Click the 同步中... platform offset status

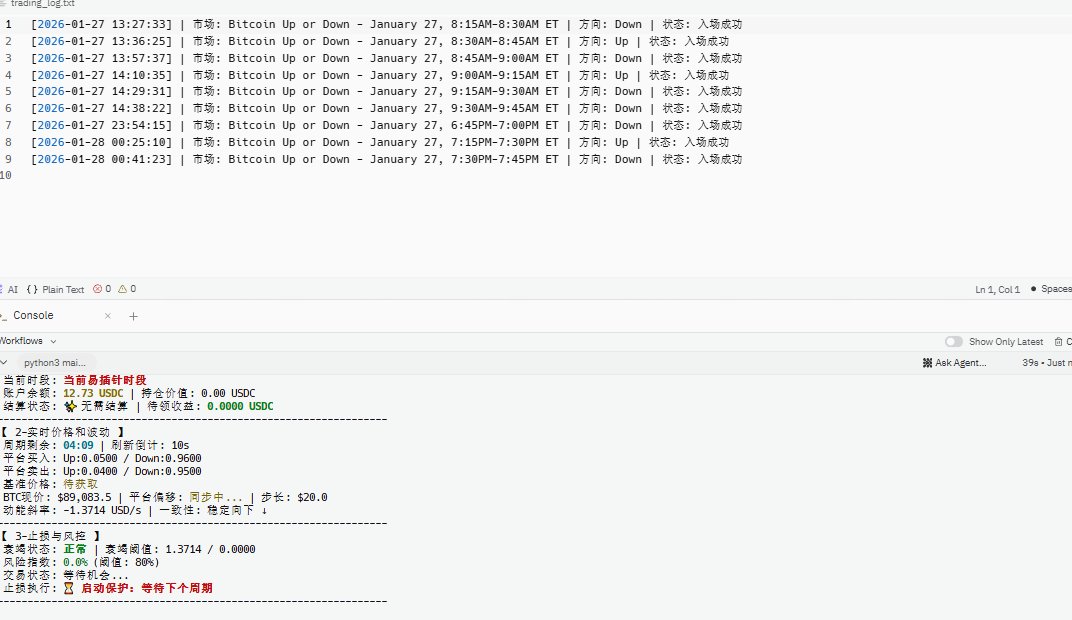point(215,498)
